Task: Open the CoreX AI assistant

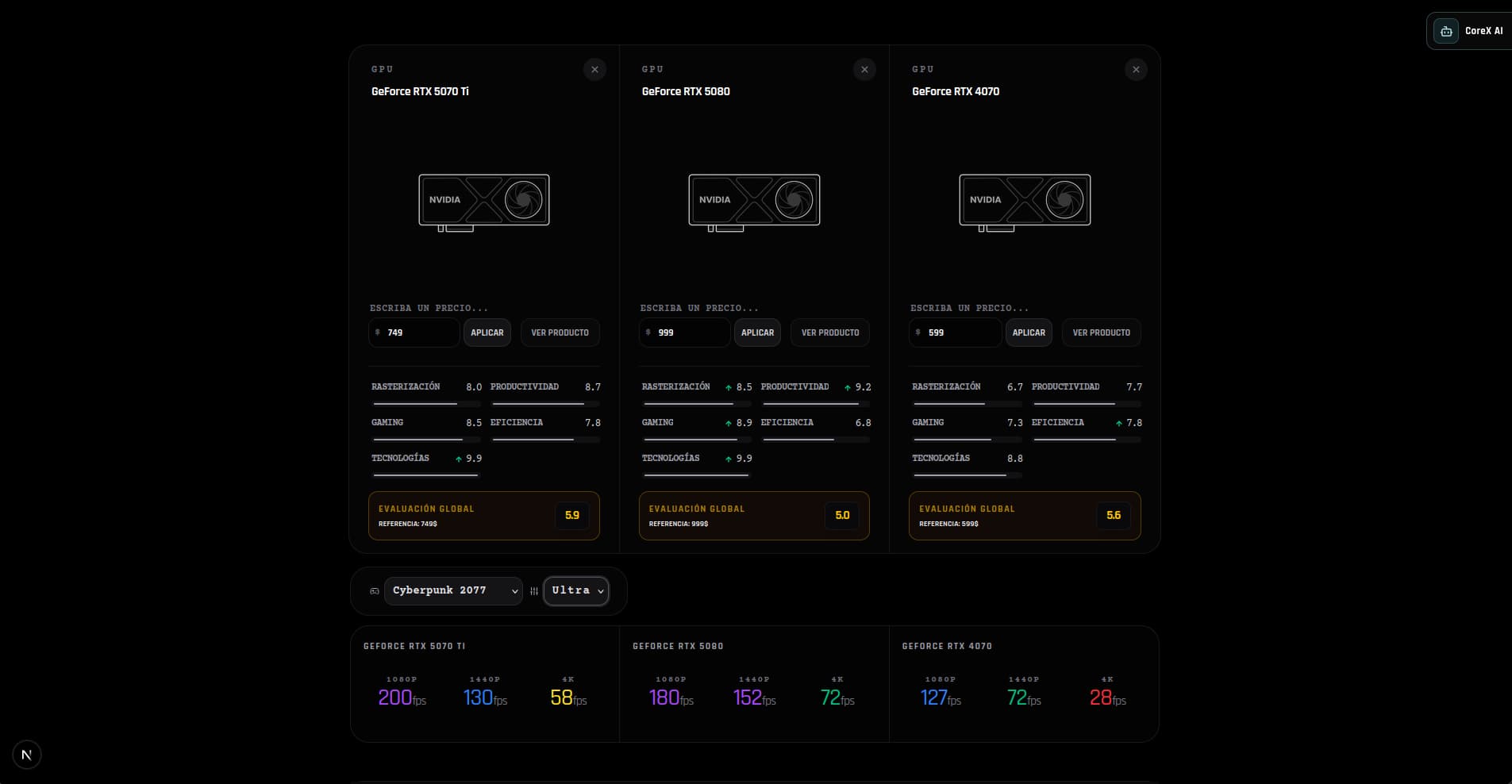Action: (x=1470, y=31)
